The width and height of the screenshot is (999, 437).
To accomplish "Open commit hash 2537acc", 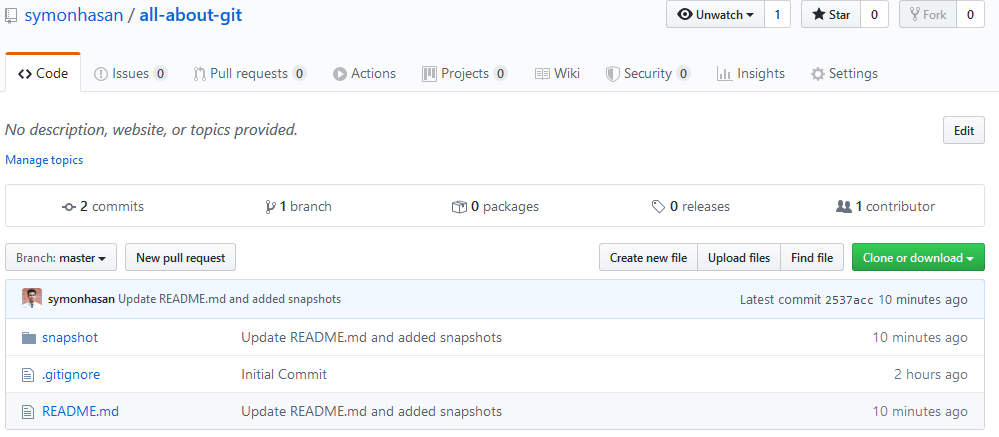I will coord(849,299).
